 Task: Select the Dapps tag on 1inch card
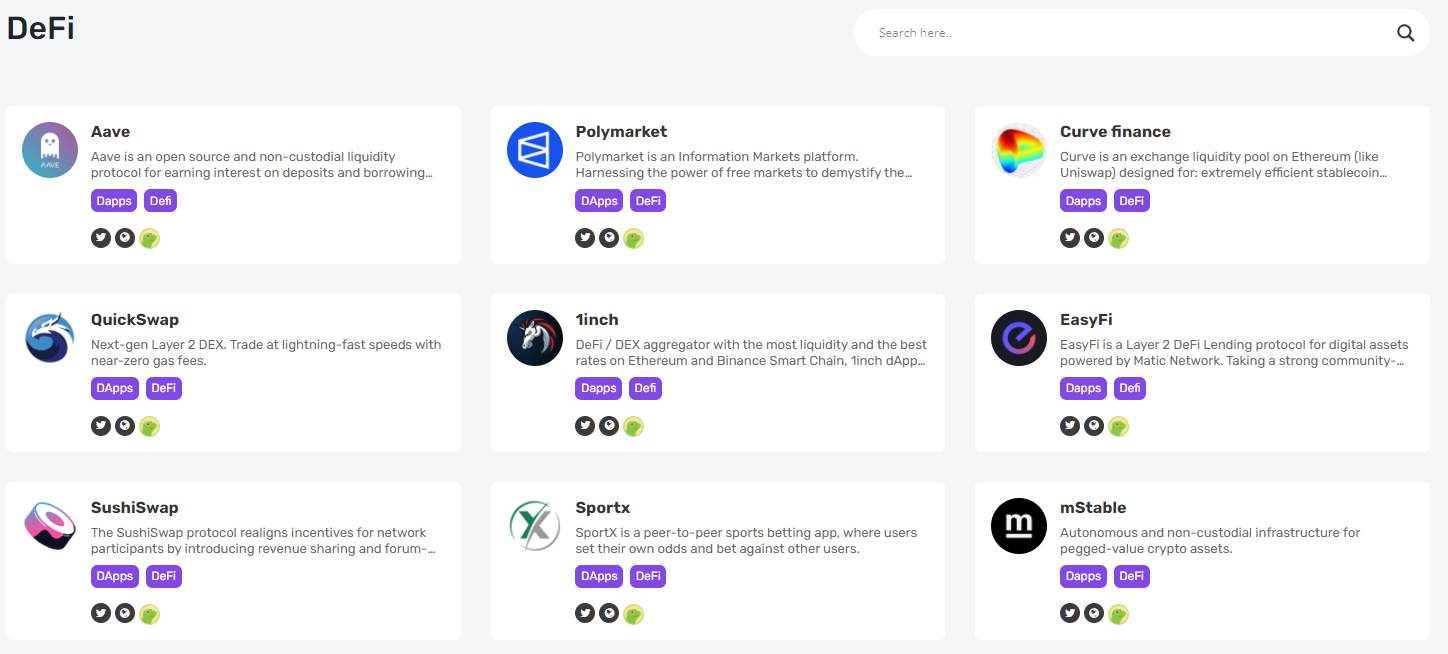tap(598, 389)
